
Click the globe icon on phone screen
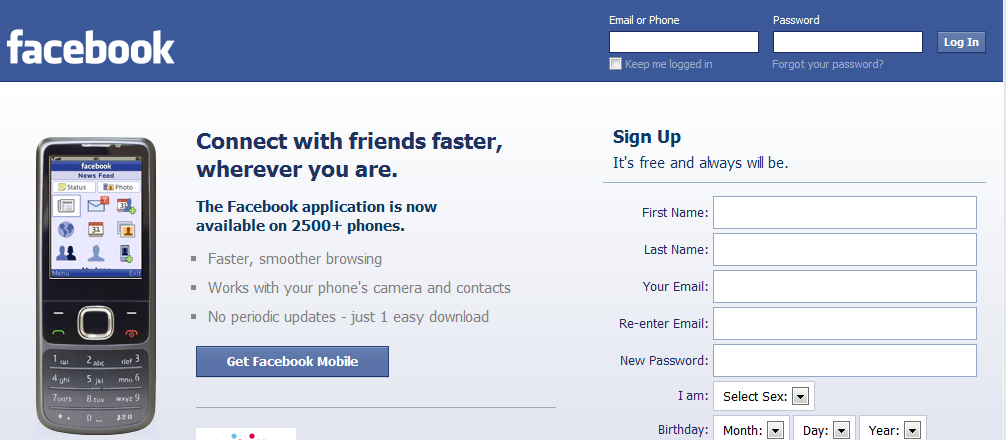coord(66,229)
